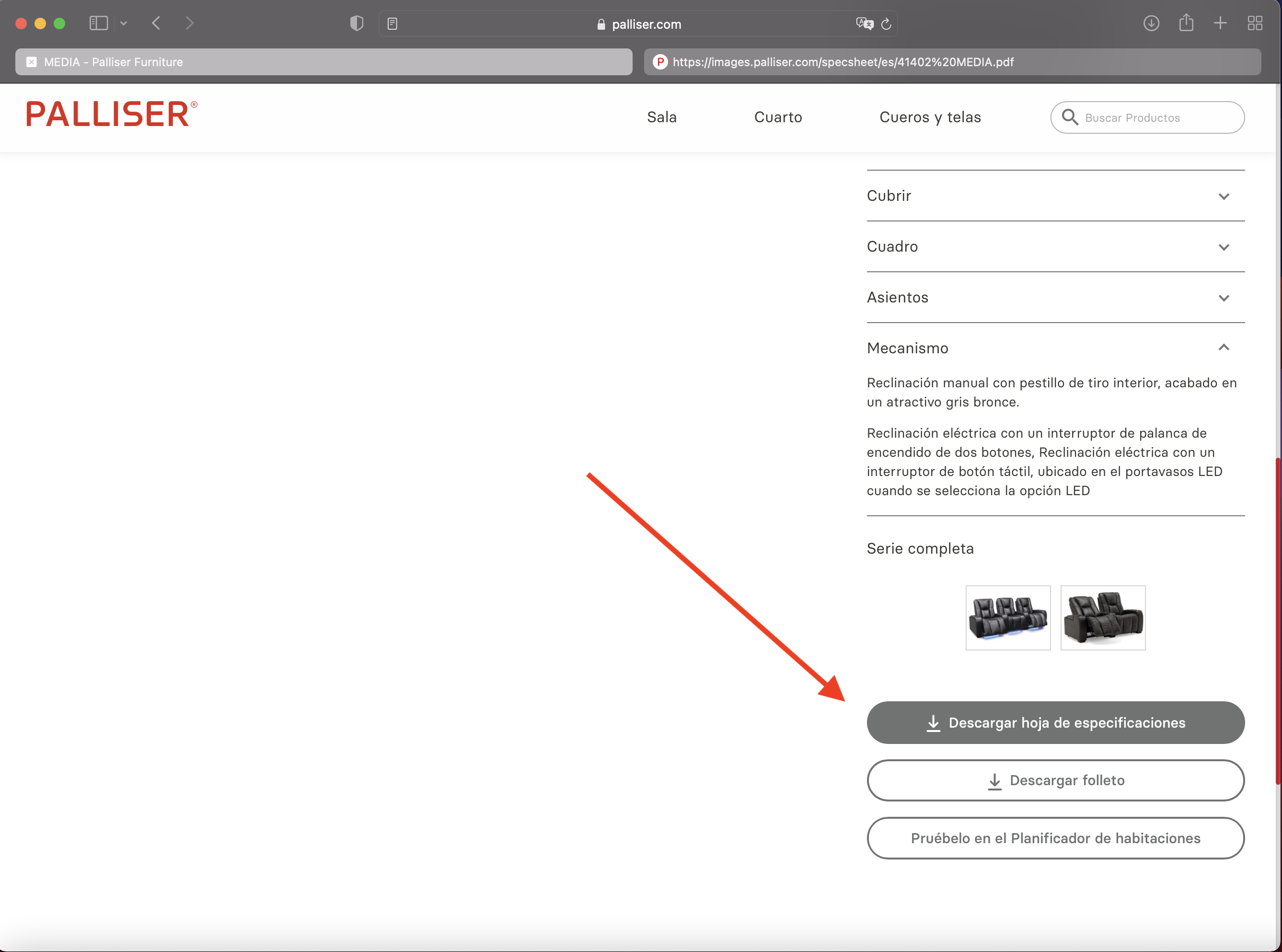Click the page vertical scrollbar
Viewport: 1282px width, 952px height.
tap(1278, 621)
